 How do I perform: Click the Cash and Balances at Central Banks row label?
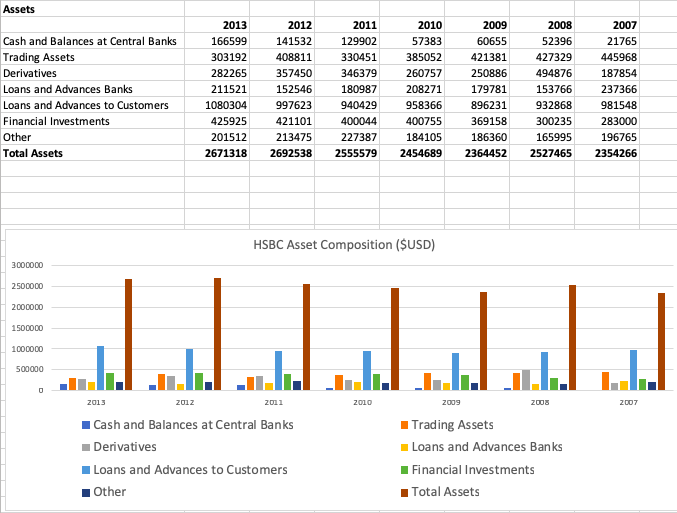(x=92, y=41)
